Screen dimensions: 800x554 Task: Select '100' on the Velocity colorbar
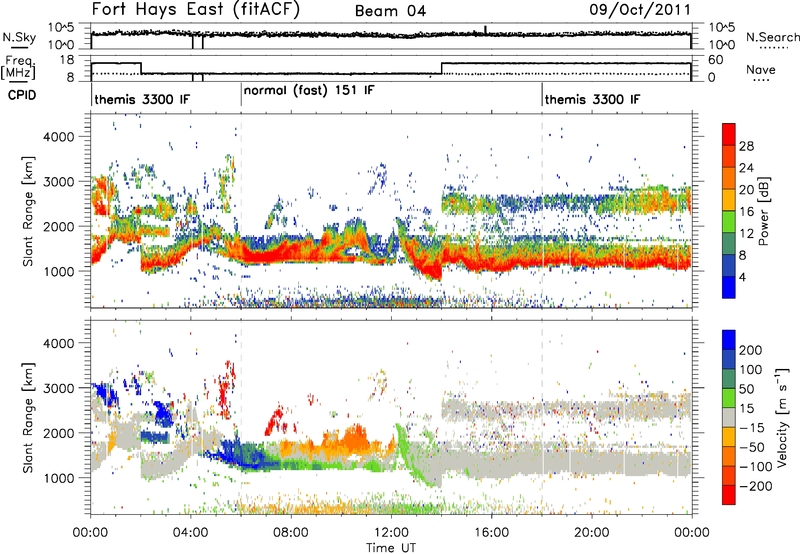751,369
